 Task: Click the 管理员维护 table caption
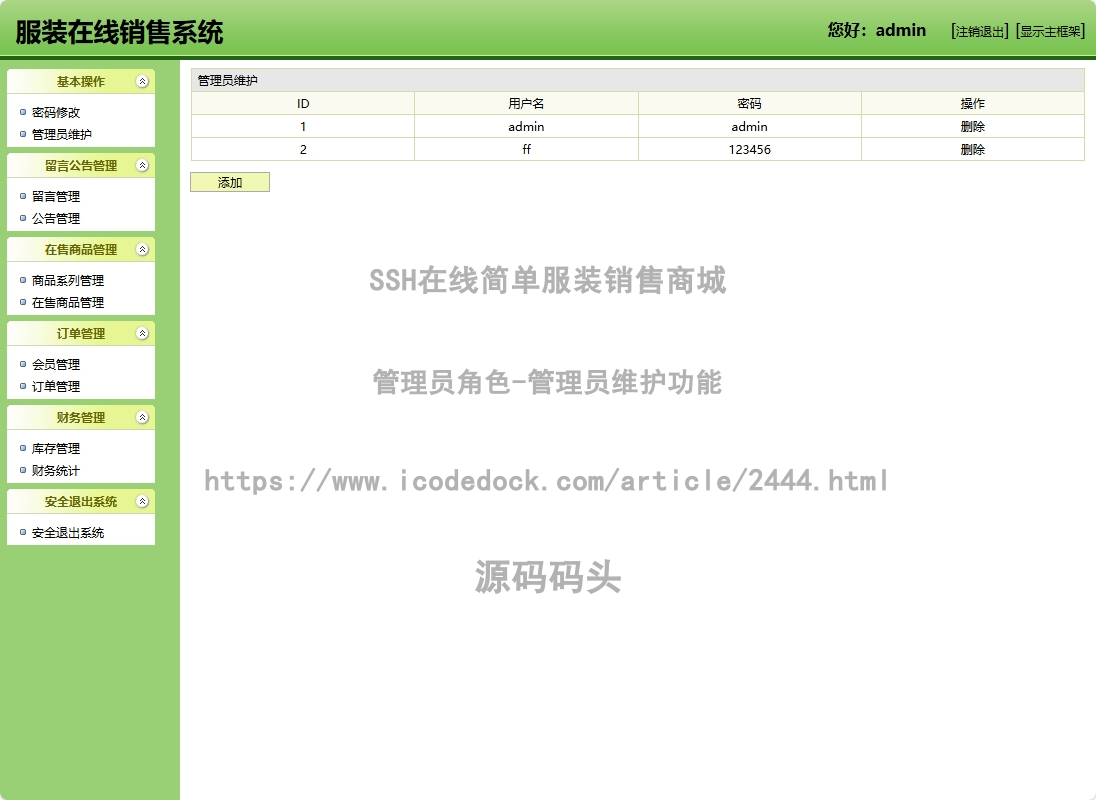228,80
